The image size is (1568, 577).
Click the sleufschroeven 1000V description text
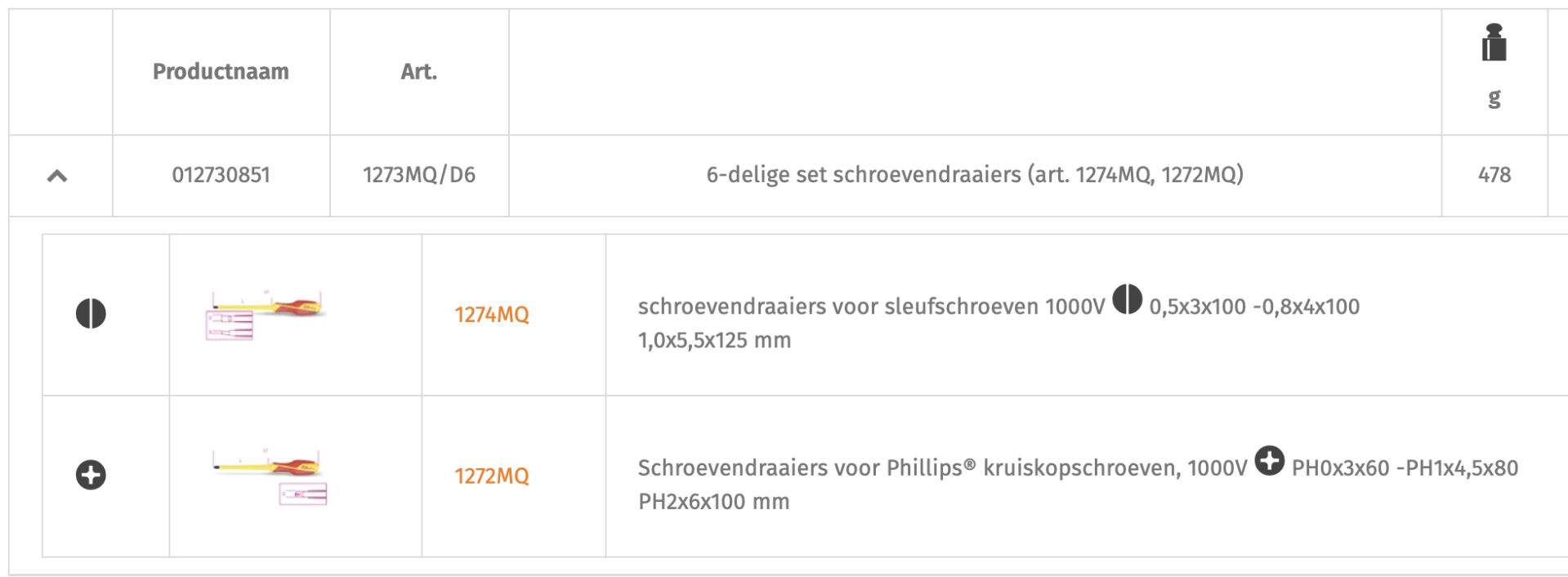(x=870, y=307)
